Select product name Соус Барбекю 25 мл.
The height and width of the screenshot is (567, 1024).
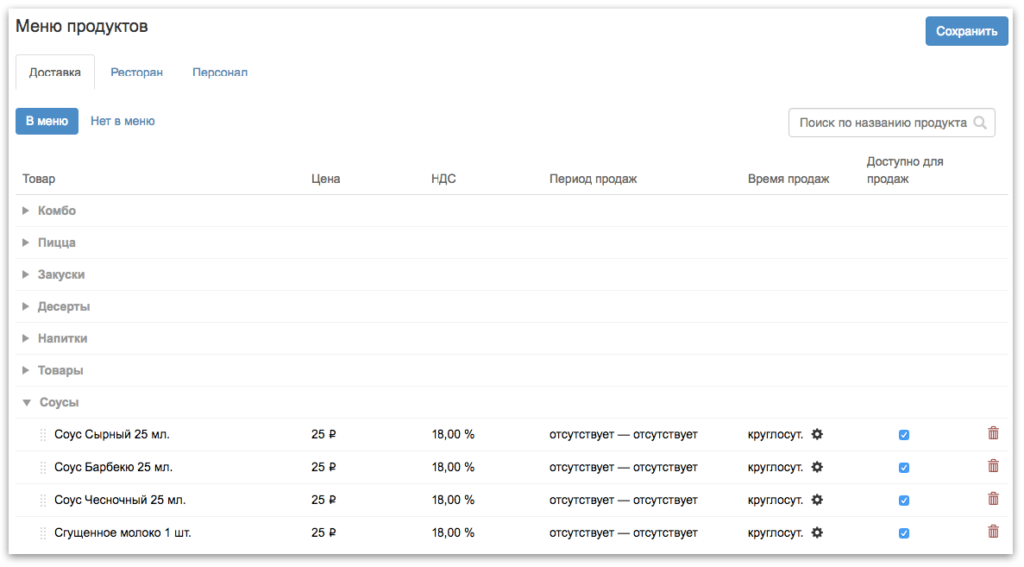114,467
